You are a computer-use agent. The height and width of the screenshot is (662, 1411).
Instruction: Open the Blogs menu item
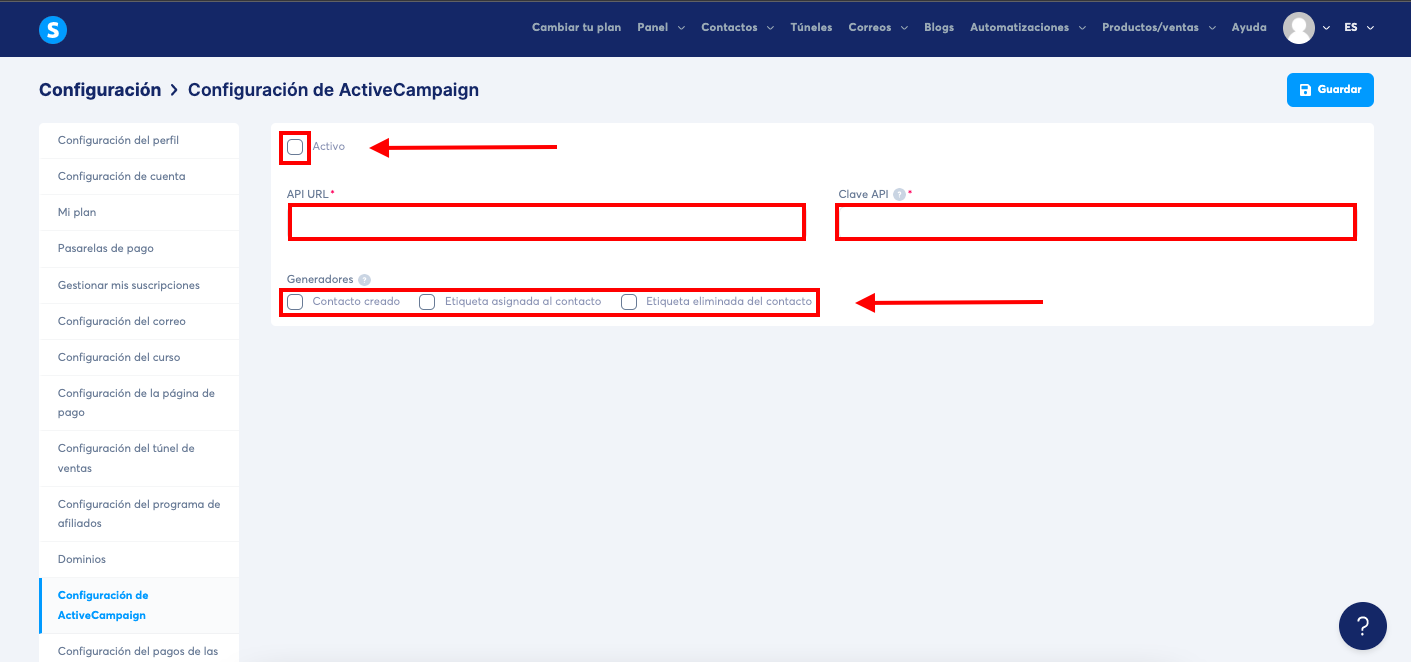point(938,27)
